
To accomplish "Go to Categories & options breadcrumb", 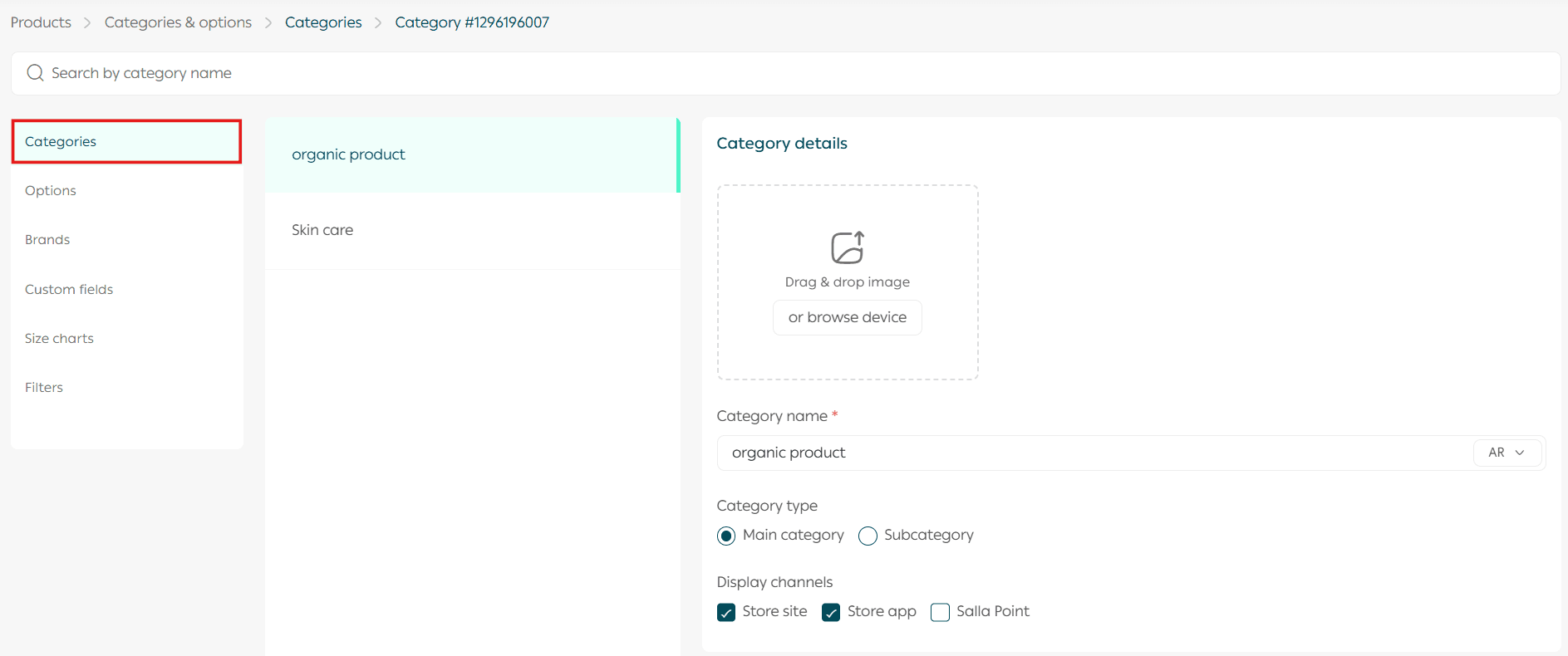I will click(x=178, y=22).
